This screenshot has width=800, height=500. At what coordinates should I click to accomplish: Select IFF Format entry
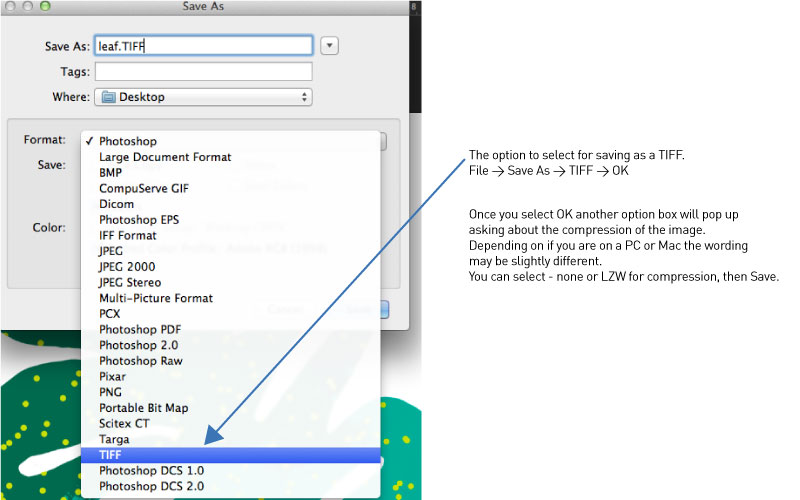[x=231, y=236]
